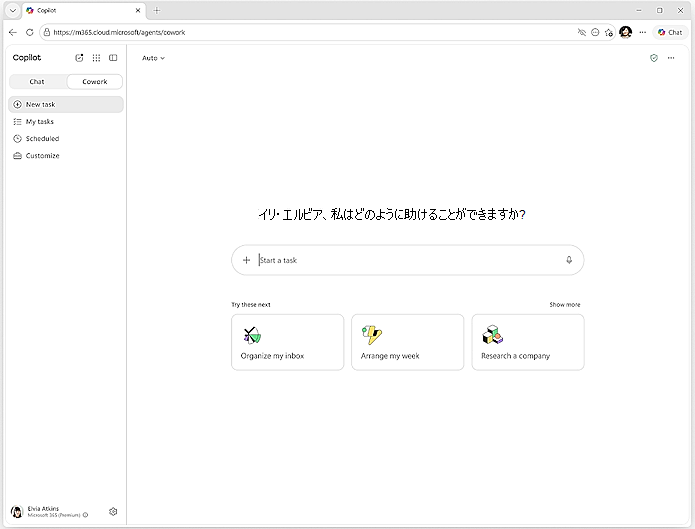
Task: Add page to favorites star icon
Action: [609, 32]
